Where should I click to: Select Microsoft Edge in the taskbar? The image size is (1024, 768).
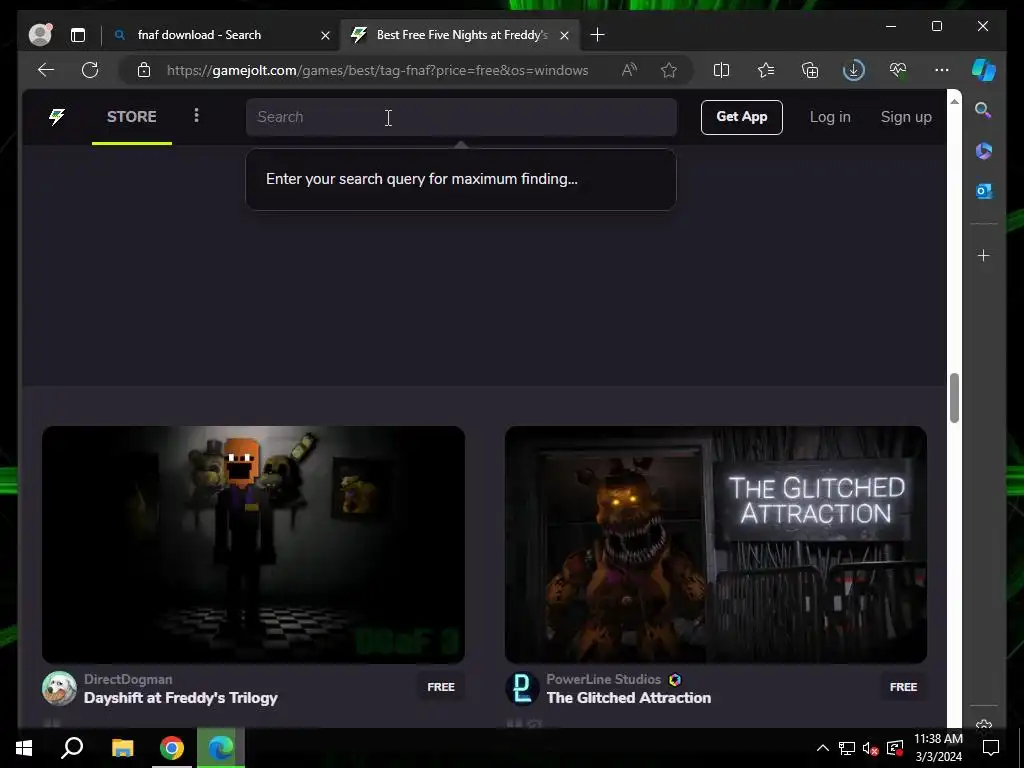(x=221, y=748)
